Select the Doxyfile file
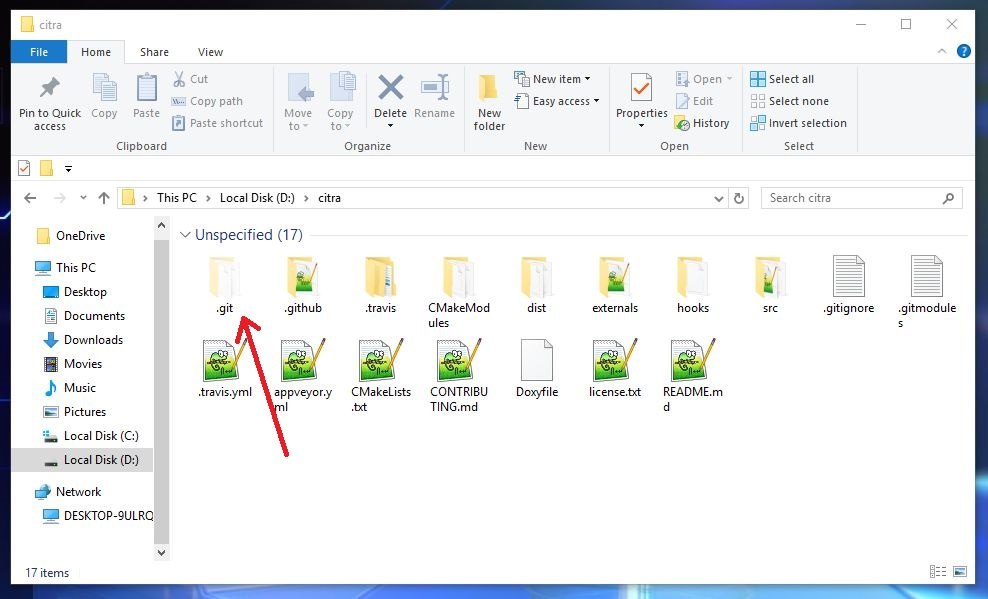 (x=537, y=368)
